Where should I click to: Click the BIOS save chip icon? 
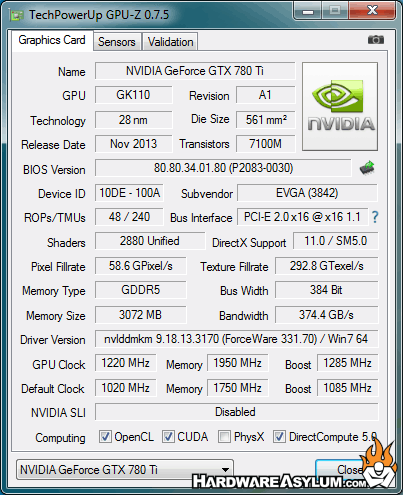367,168
